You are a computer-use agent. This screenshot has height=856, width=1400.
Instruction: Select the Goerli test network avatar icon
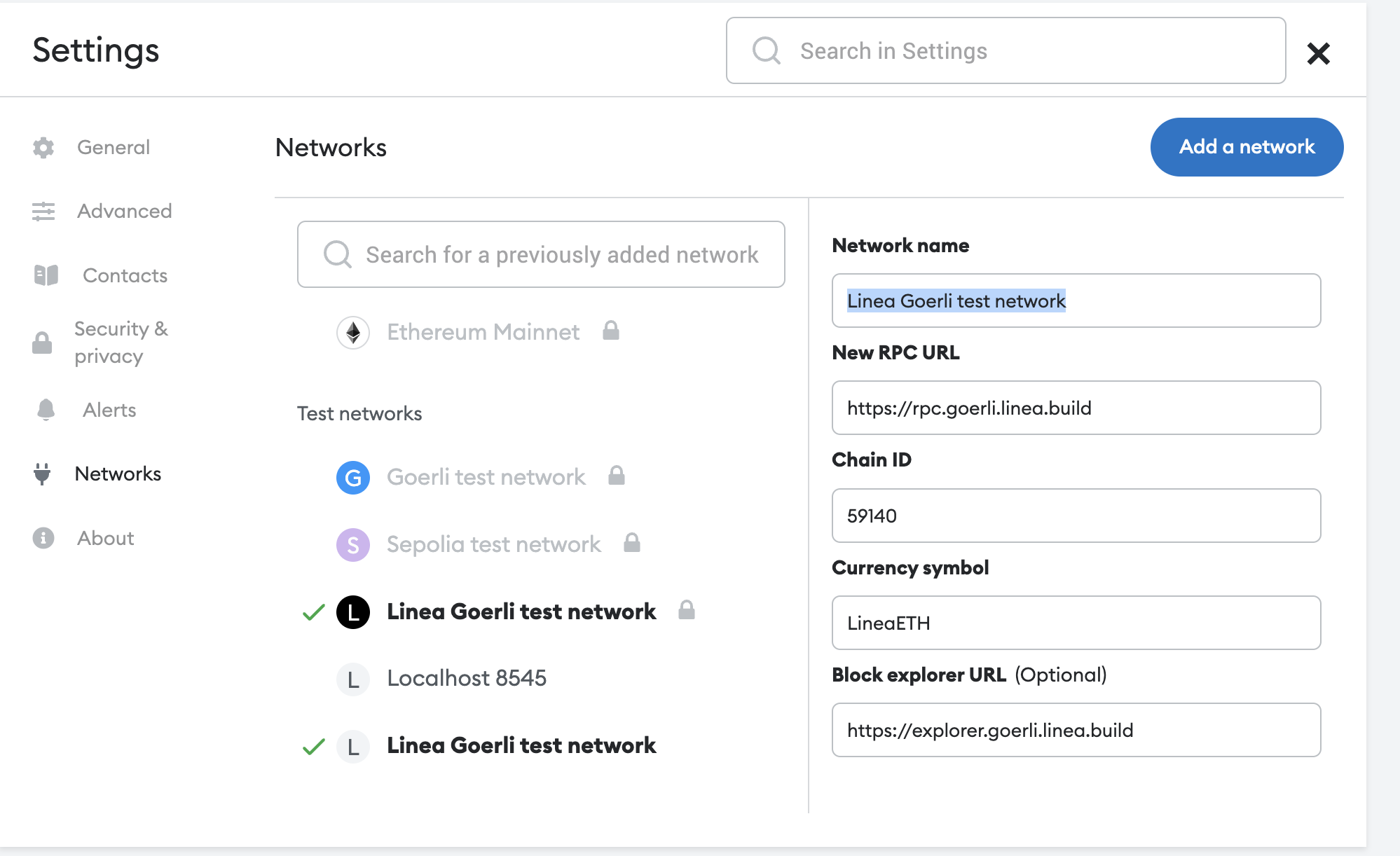(353, 477)
